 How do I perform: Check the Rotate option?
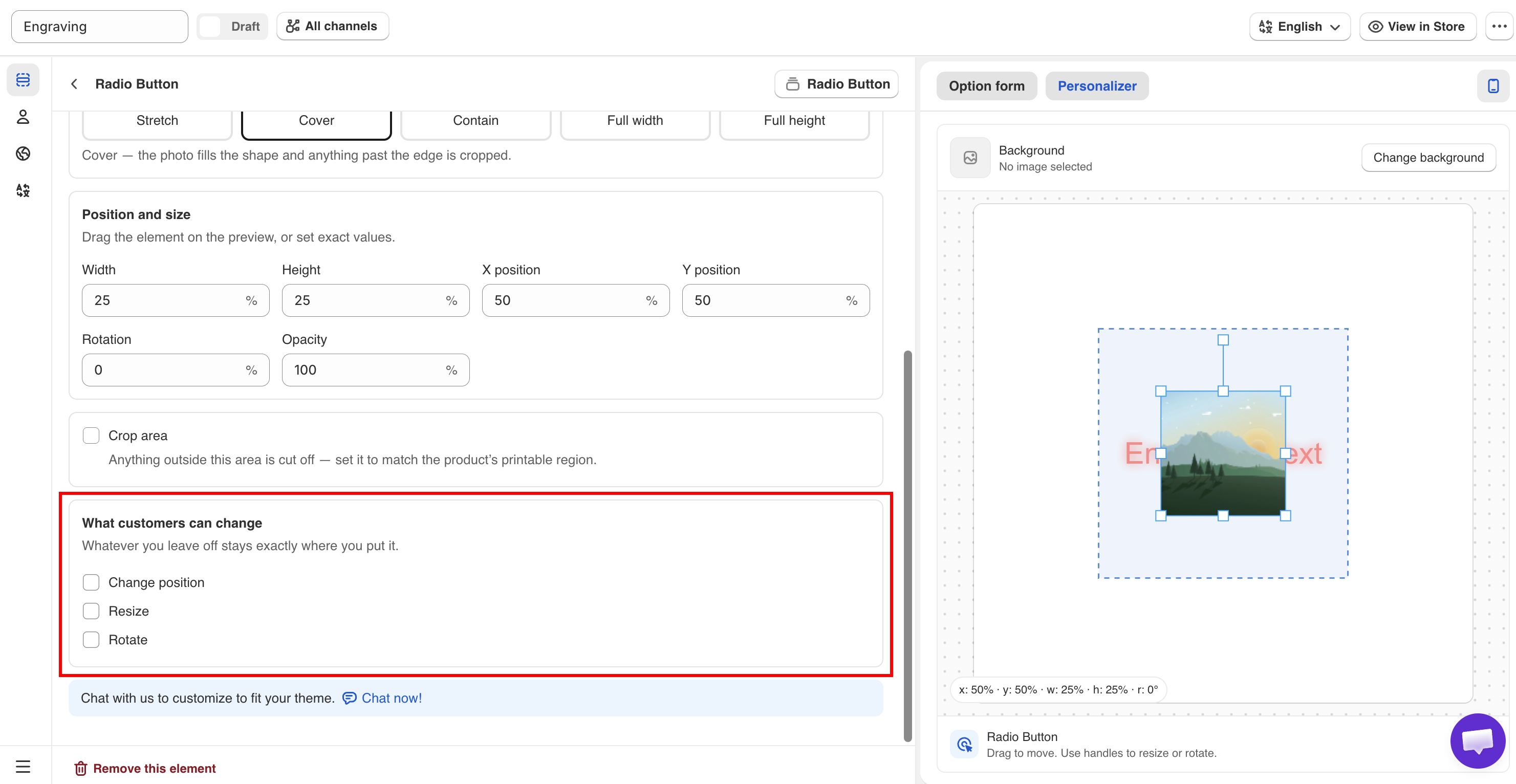(x=91, y=640)
